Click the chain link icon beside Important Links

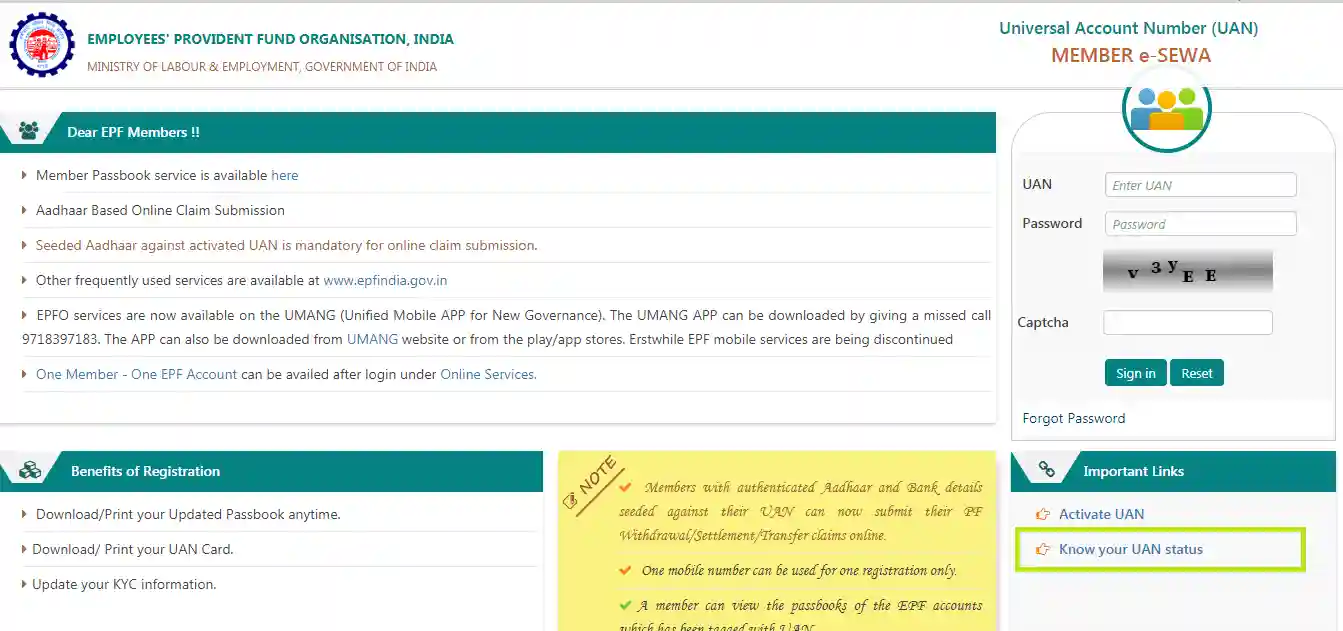click(1046, 469)
